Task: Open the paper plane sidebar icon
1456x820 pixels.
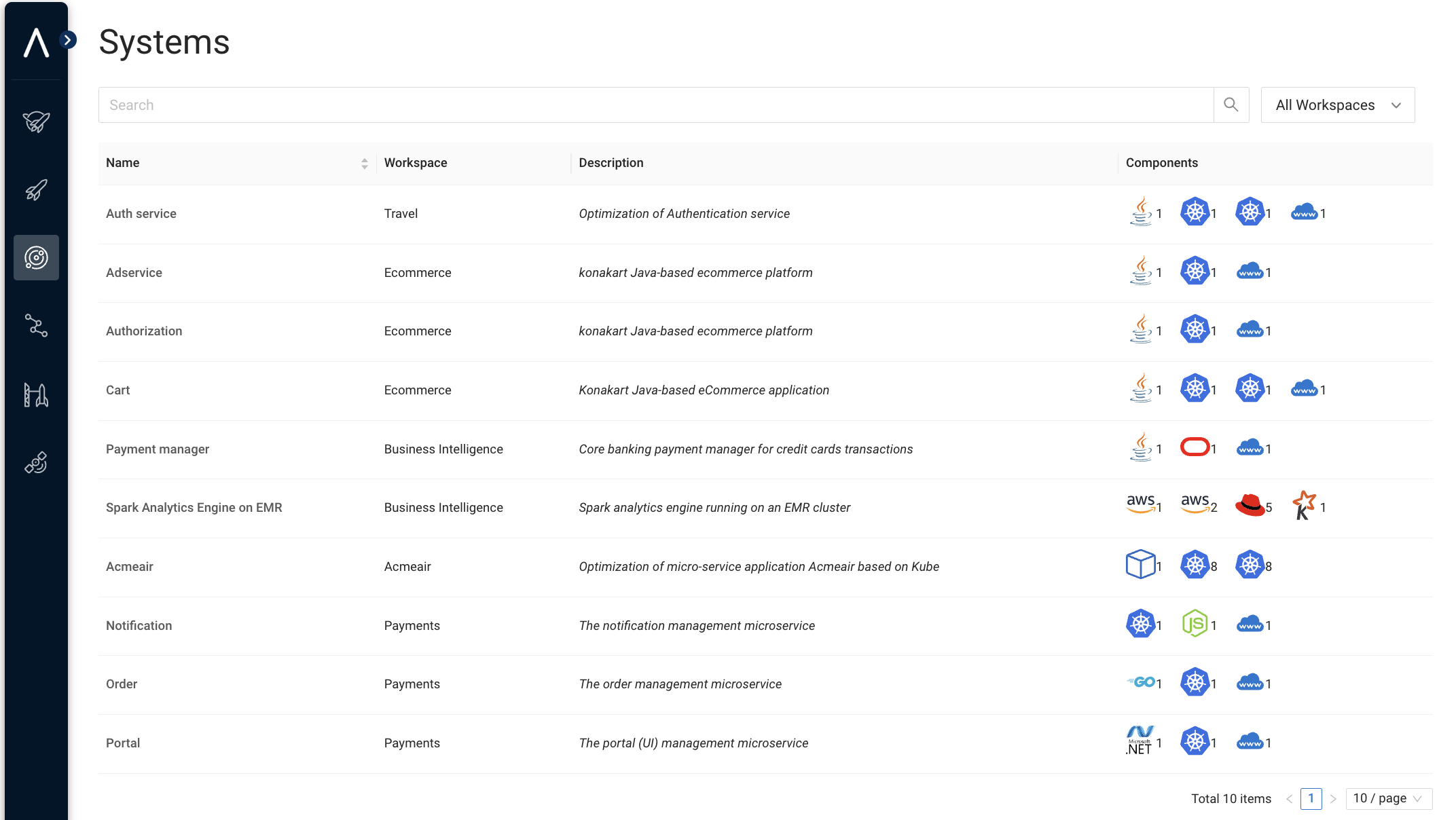Action: pyautogui.click(x=36, y=122)
